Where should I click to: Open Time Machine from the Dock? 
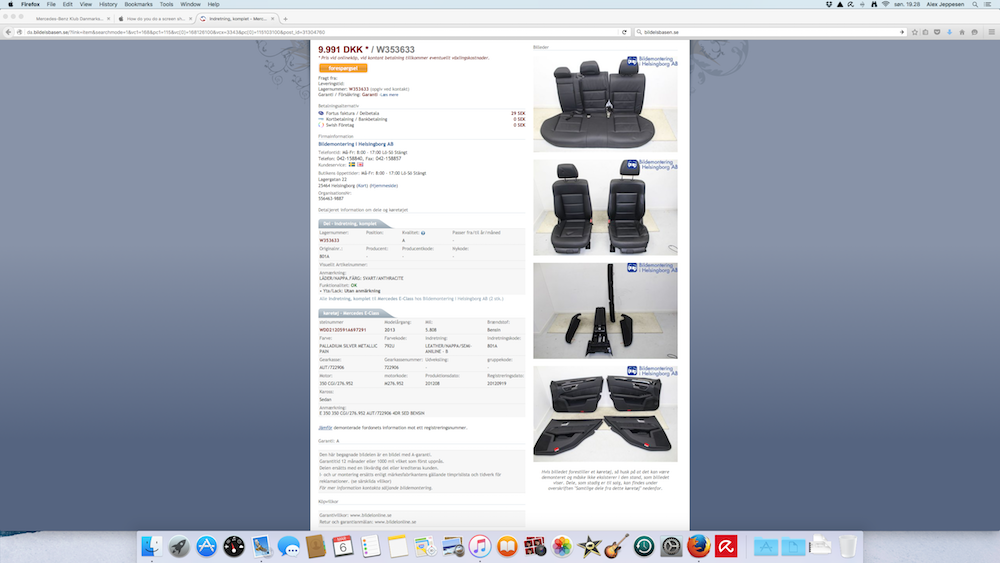click(x=644, y=546)
